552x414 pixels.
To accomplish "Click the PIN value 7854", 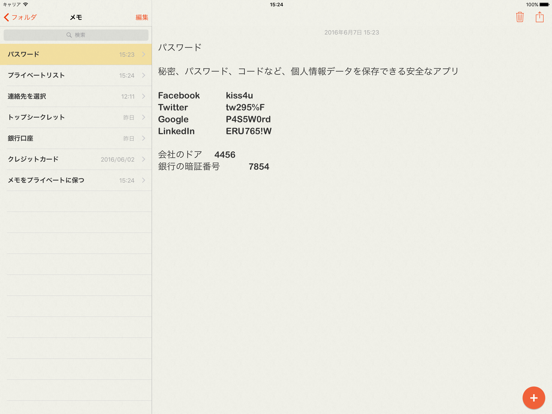I will pos(259,167).
